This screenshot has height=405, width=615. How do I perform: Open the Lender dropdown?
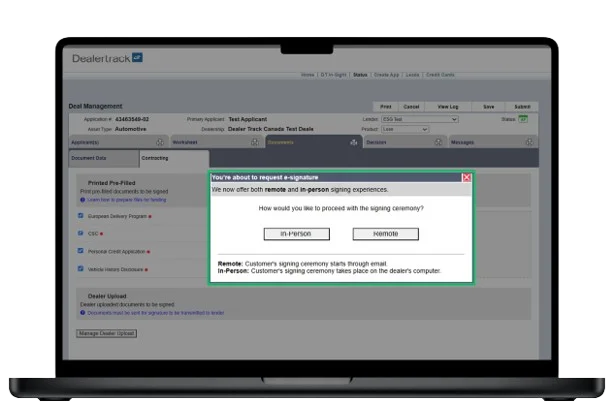(x=424, y=119)
